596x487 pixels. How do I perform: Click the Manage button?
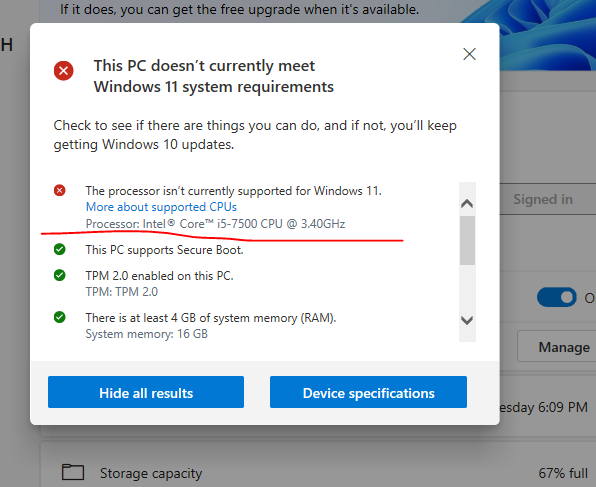[564, 347]
